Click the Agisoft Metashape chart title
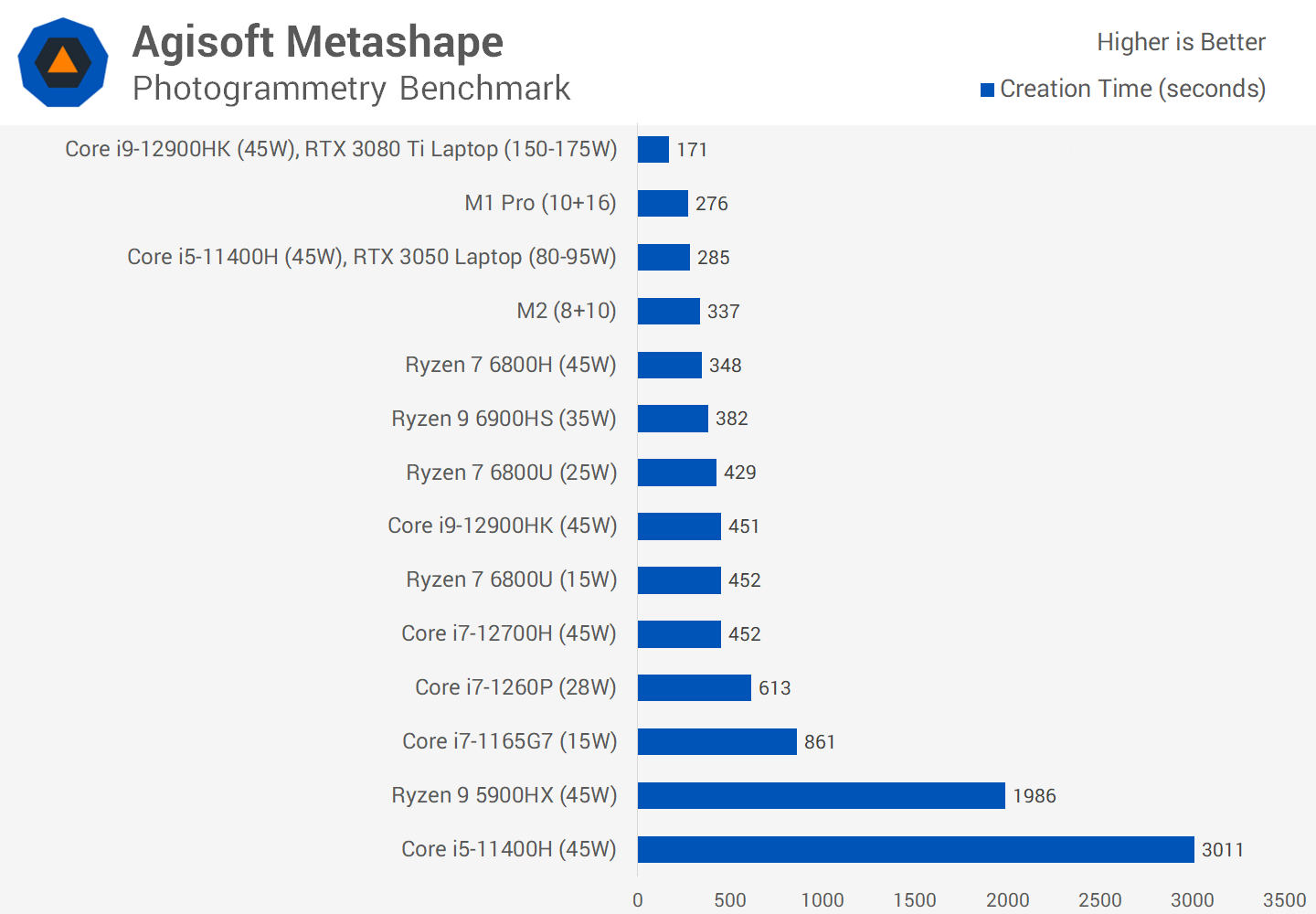1316x914 pixels. pos(318,42)
